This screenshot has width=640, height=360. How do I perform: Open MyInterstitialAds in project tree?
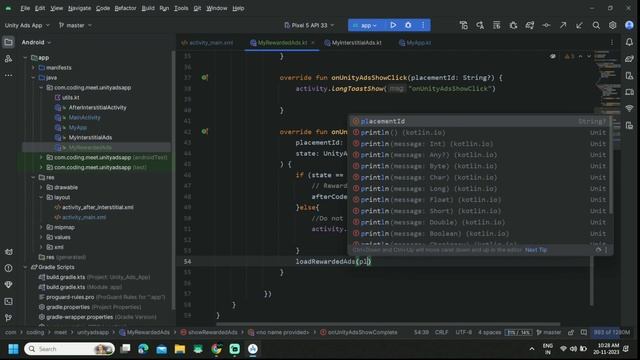coord(90,138)
